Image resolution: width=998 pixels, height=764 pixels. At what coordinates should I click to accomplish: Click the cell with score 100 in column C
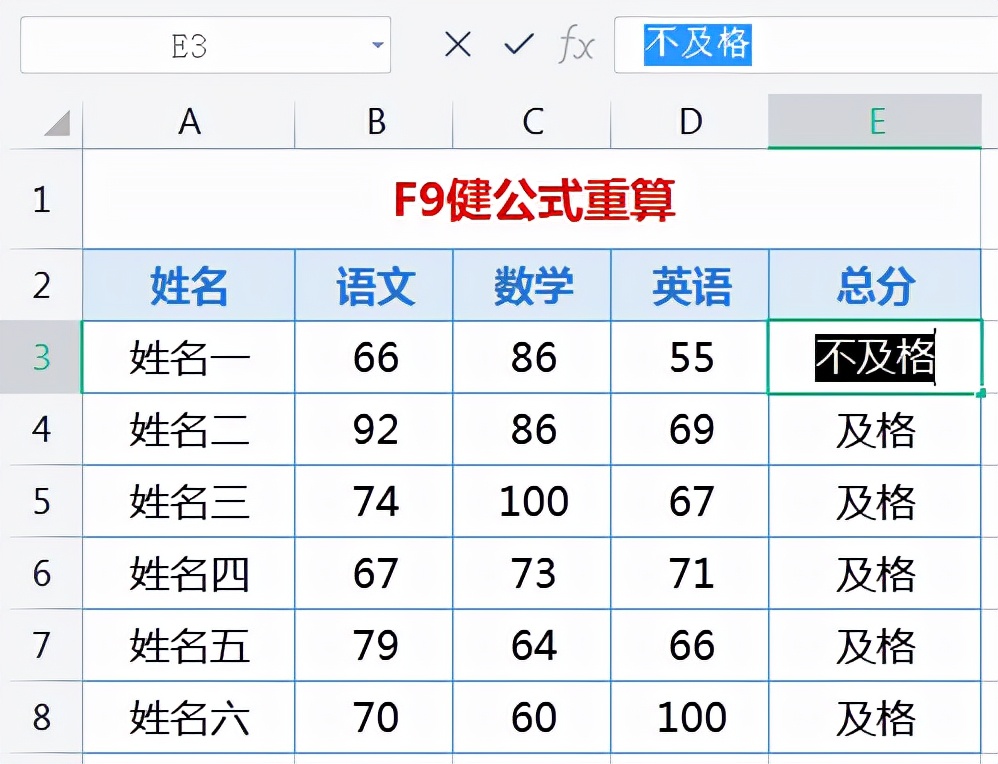531,501
